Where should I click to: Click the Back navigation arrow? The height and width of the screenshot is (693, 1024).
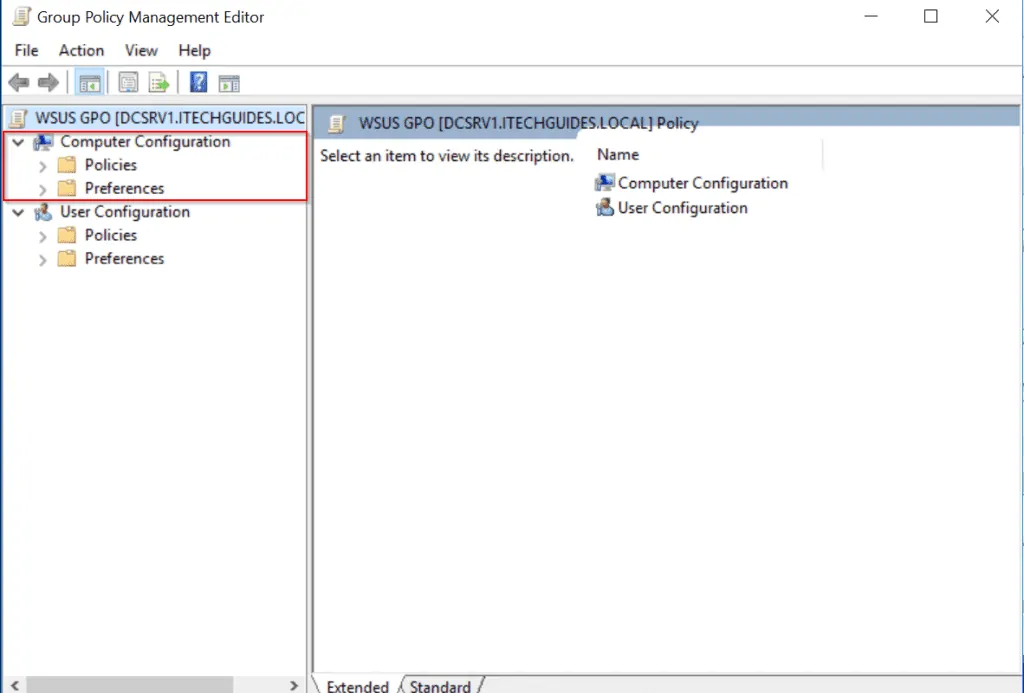coord(18,82)
